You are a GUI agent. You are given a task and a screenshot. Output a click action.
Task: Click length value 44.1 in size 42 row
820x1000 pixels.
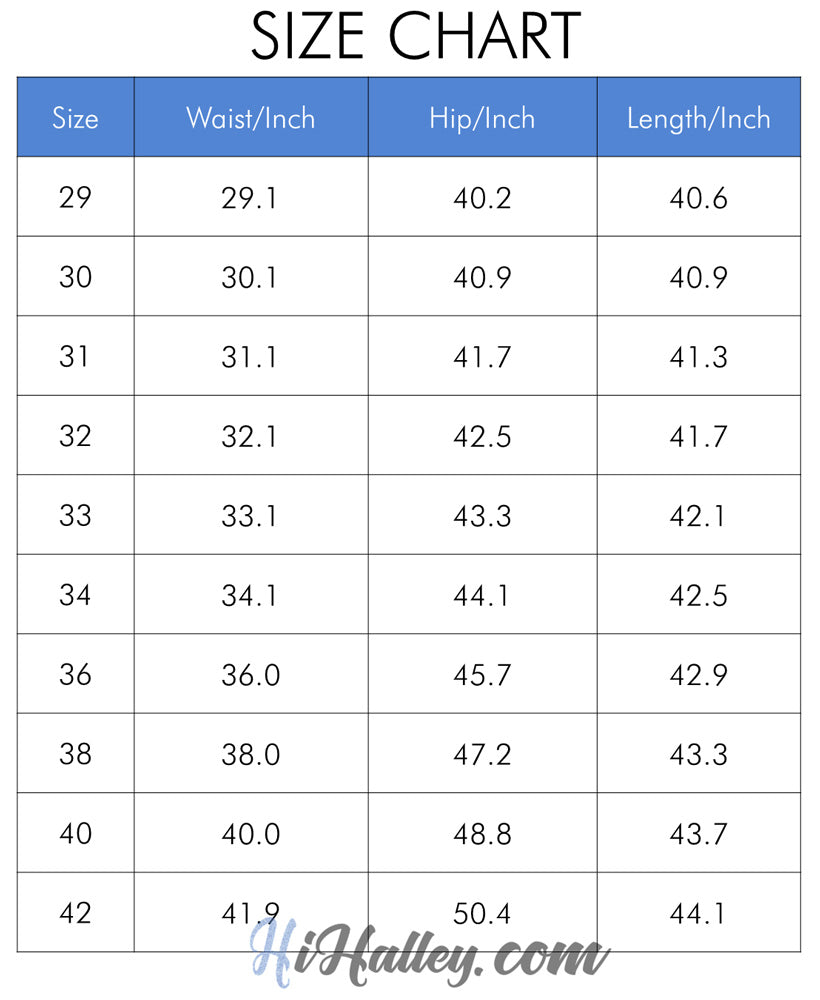click(698, 913)
